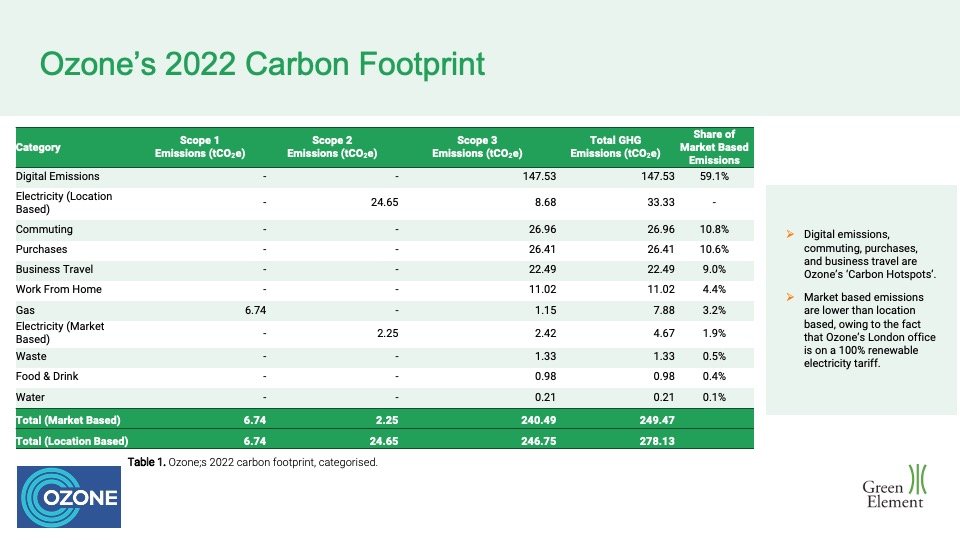
Task: Click the Green Element logo
Action: pyautogui.click(x=894, y=487)
